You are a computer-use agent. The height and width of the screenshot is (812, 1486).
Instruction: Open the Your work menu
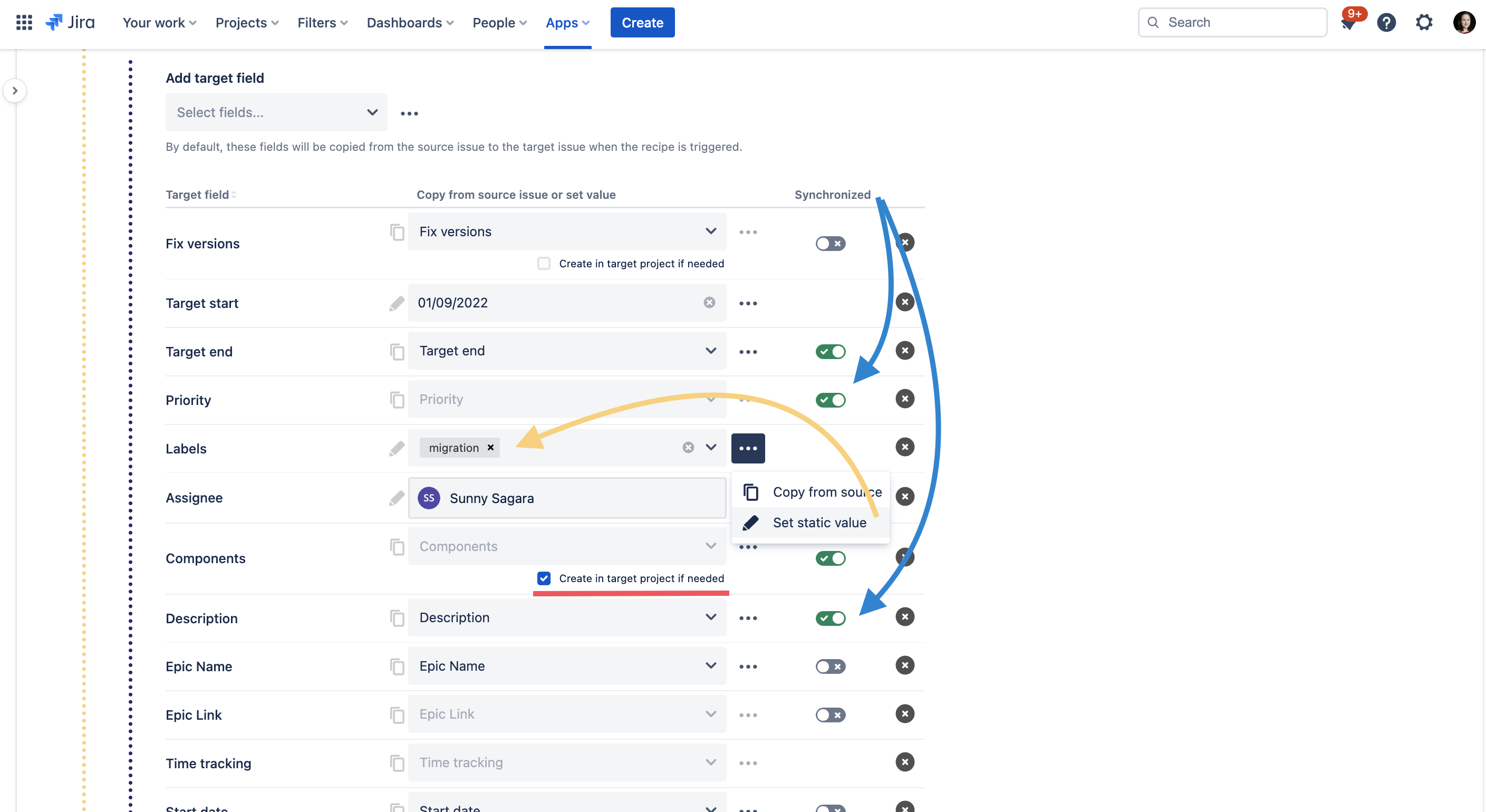(159, 23)
